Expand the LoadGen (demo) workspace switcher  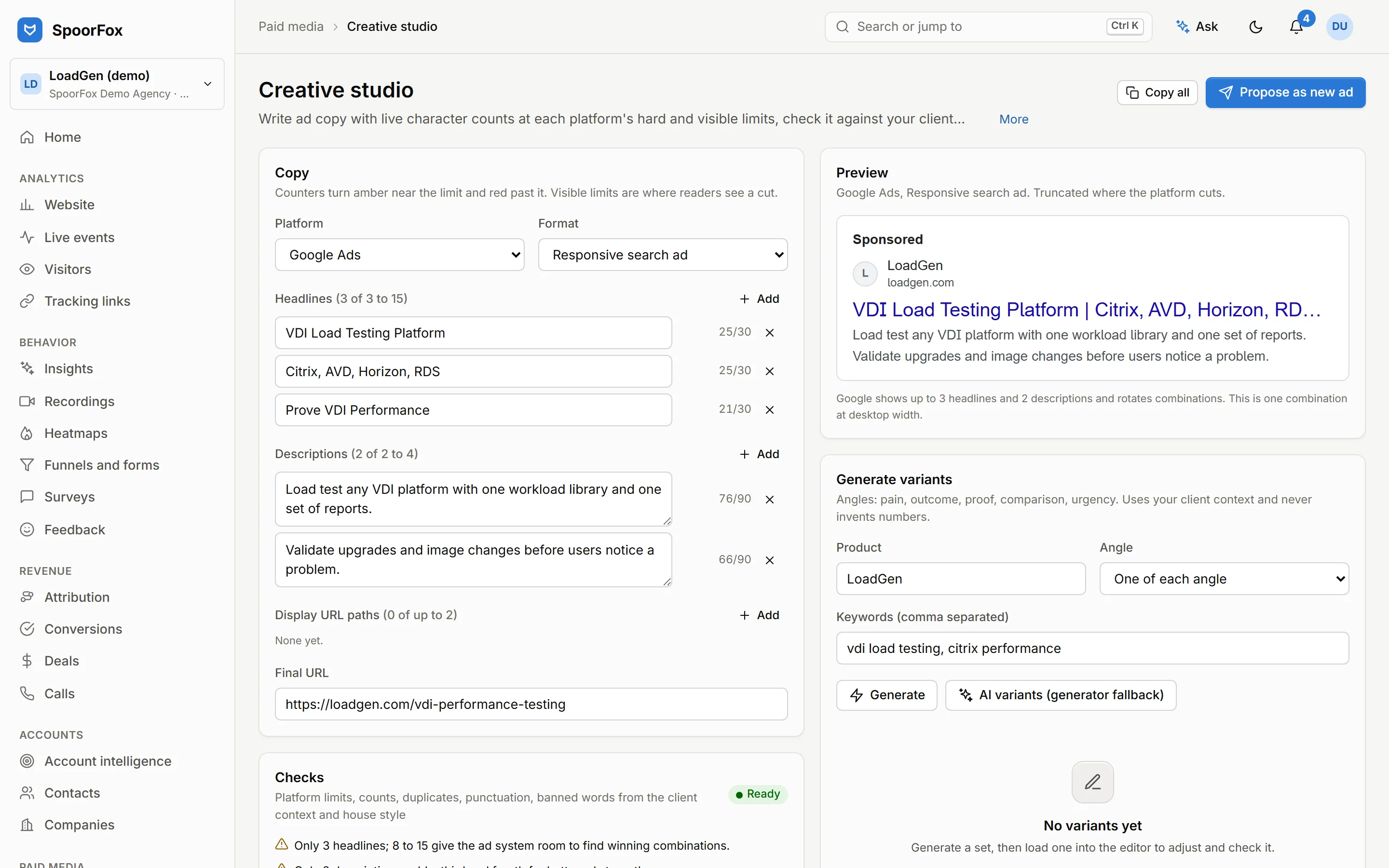coord(117,84)
